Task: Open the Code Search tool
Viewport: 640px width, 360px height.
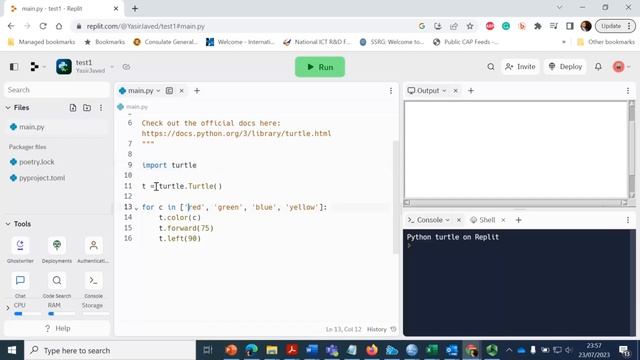Action: coord(57,284)
